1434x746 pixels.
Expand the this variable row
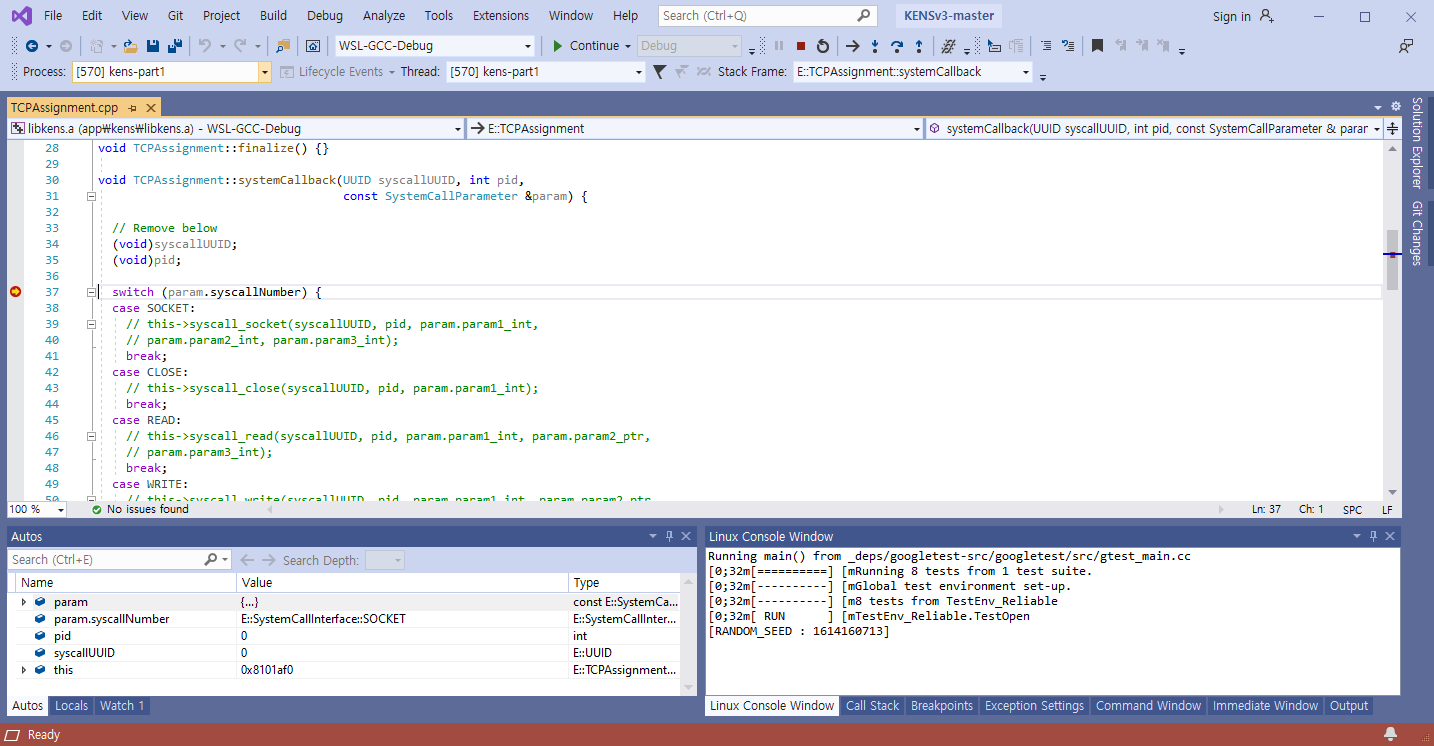coord(24,670)
